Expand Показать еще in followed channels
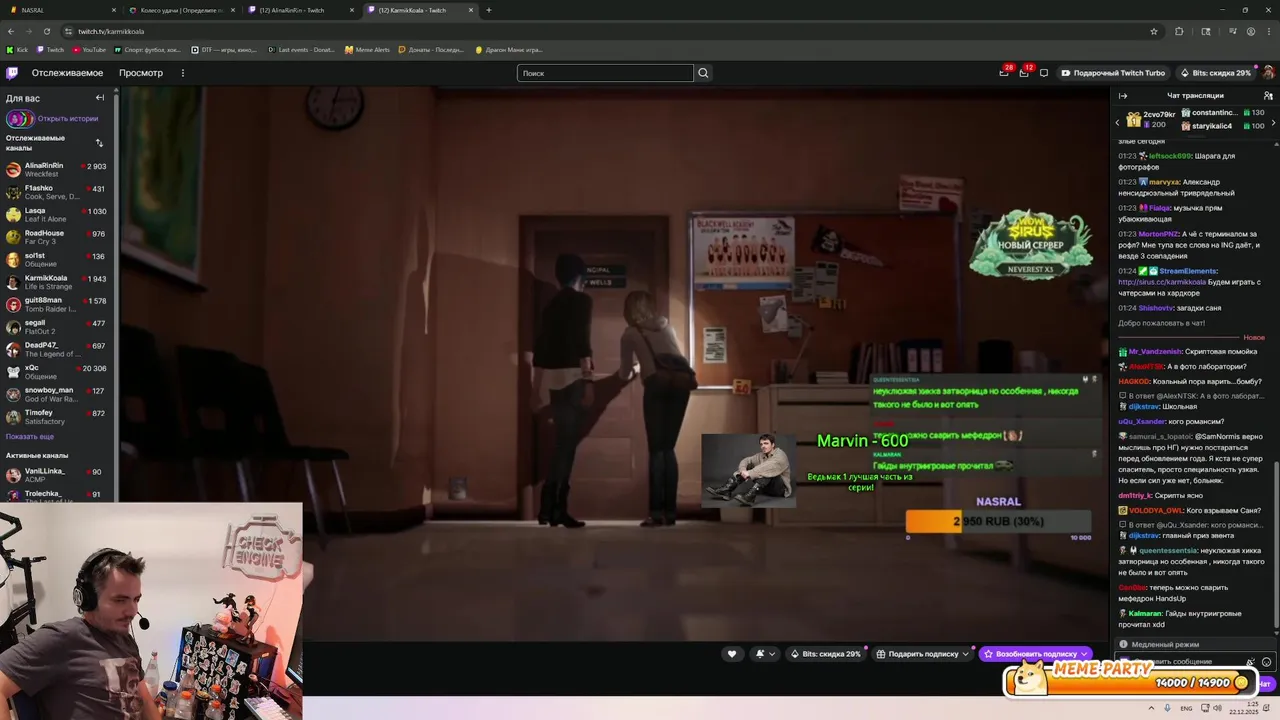 30,437
